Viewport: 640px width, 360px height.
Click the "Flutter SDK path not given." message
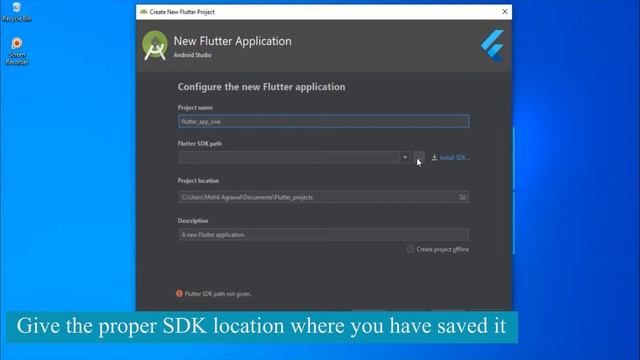point(218,294)
